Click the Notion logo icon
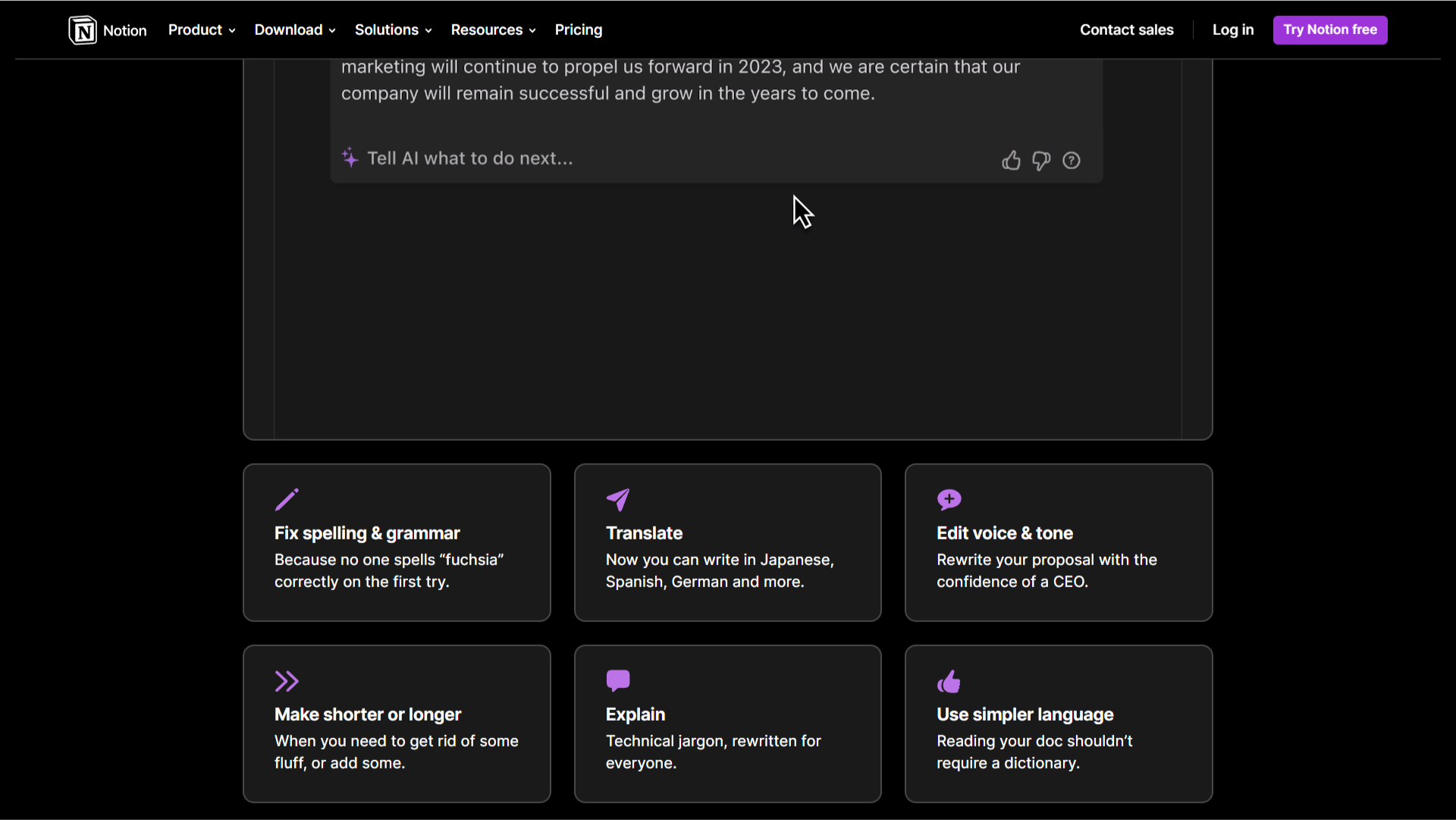1456x820 pixels. pos(83,30)
